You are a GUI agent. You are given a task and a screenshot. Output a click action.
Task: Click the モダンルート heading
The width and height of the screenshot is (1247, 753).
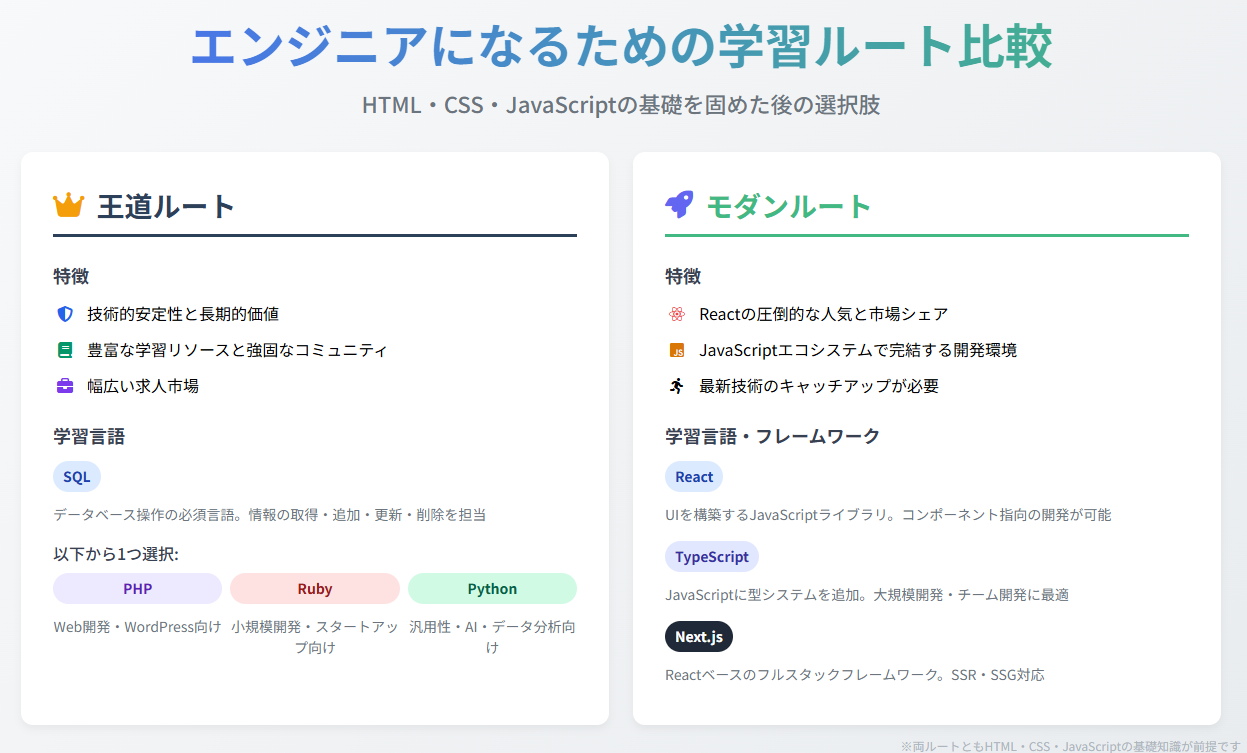coord(789,206)
